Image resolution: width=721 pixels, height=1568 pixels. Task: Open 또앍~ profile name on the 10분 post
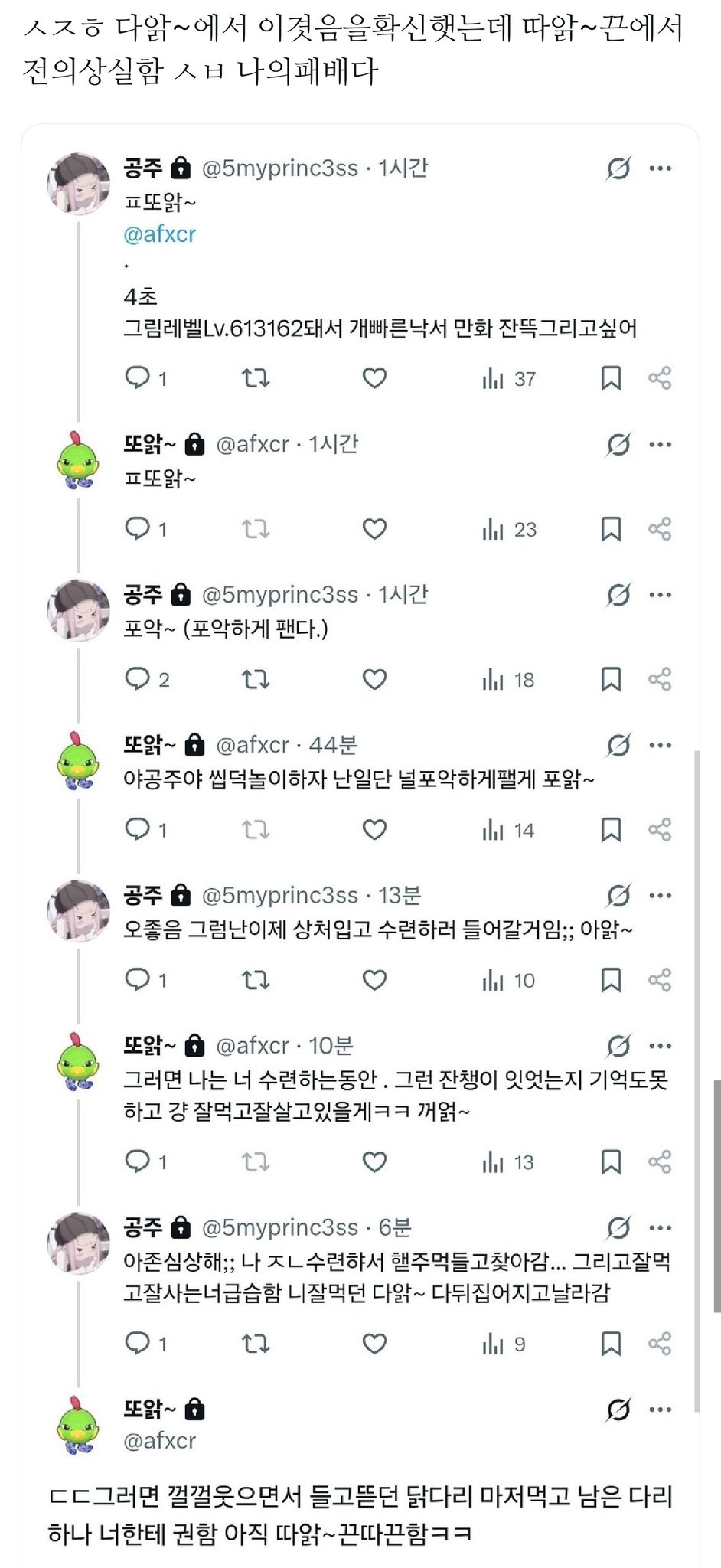[x=150, y=1046]
